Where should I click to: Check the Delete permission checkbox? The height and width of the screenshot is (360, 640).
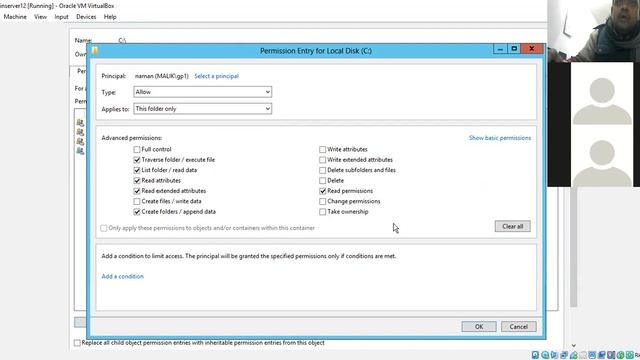322,180
